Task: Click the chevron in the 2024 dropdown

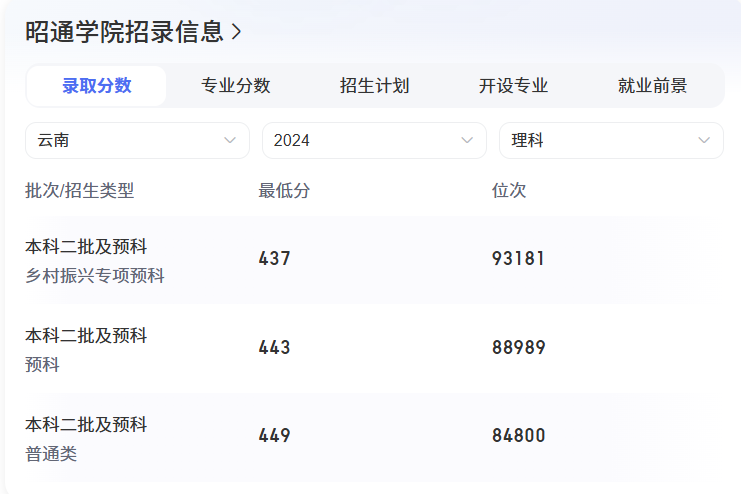Action: coord(467,141)
